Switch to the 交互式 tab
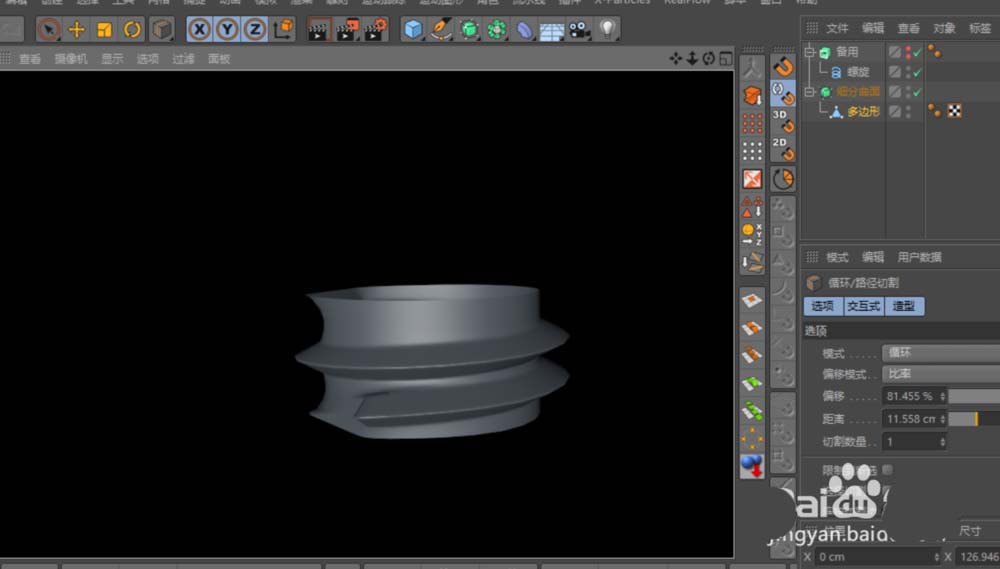The width and height of the screenshot is (1000, 569). (x=863, y=306)
